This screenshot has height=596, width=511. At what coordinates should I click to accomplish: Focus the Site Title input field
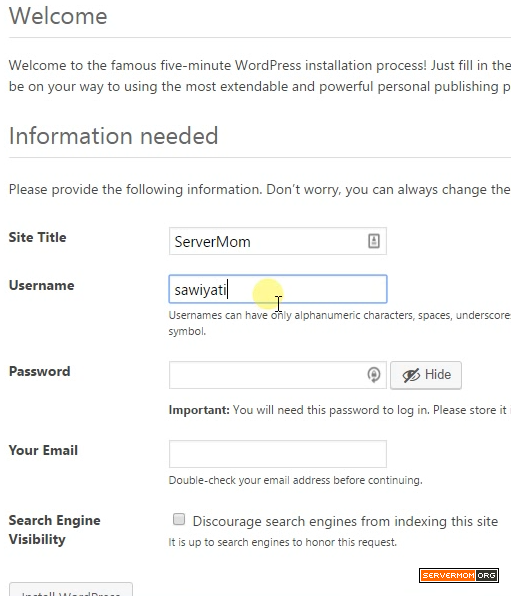click(278, 241)
